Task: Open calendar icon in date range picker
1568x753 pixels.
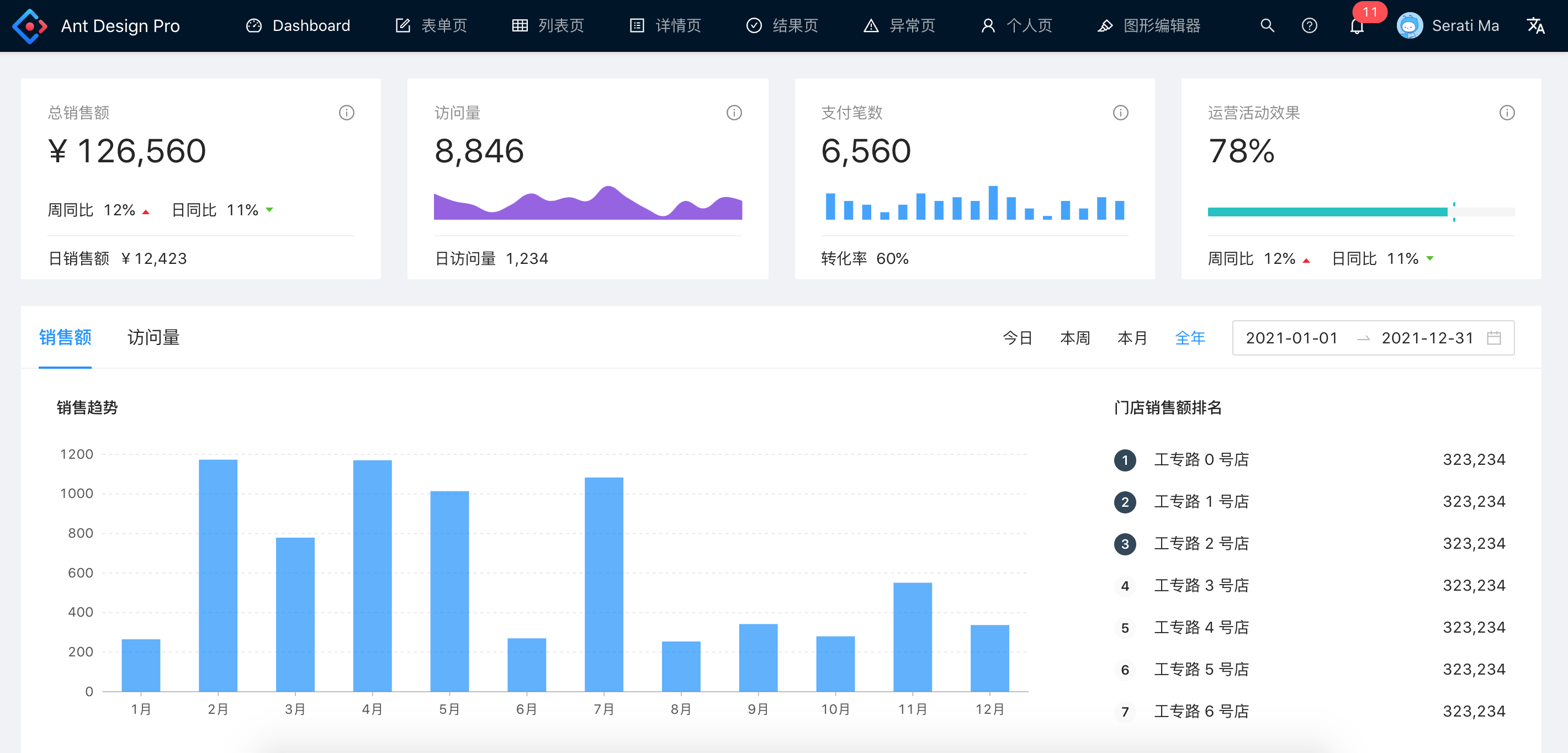Action: coord(1493,338)
